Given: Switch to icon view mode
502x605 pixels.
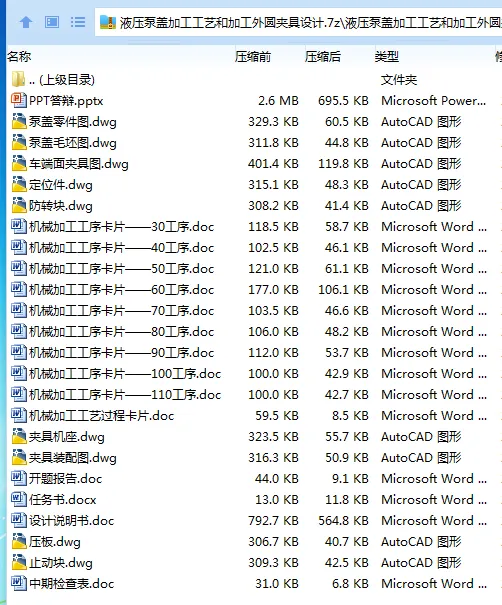Looking at the screenshot, I should pos(52,22).
